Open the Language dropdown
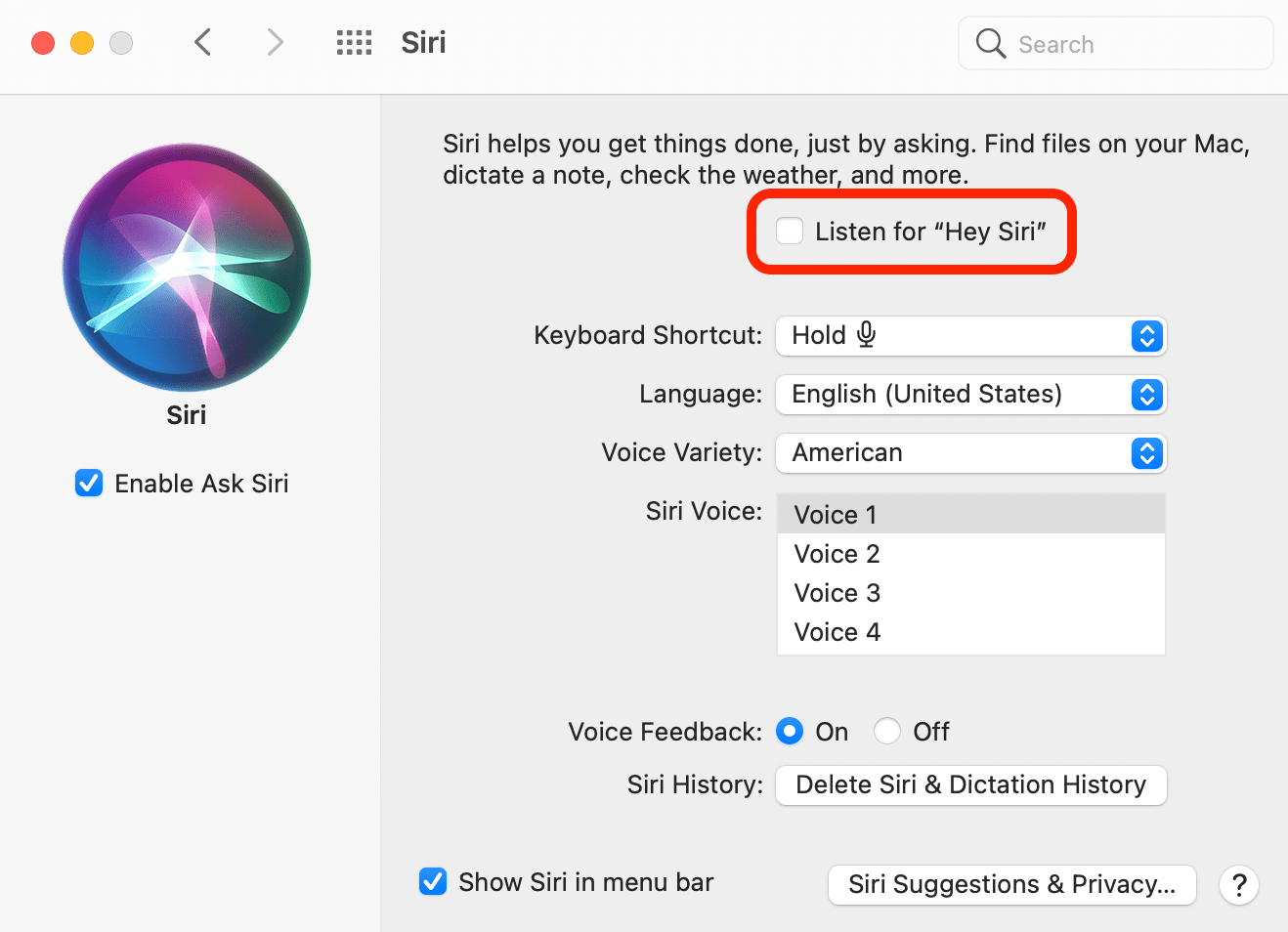Screen dimensions: 1288x932 click(x=970, y=394)
